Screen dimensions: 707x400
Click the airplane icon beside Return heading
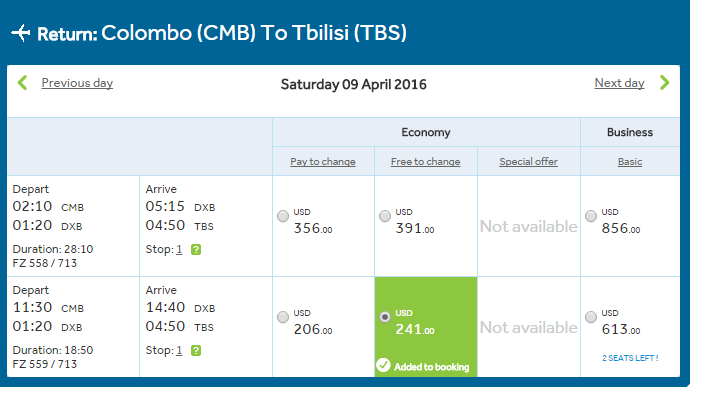21,33
